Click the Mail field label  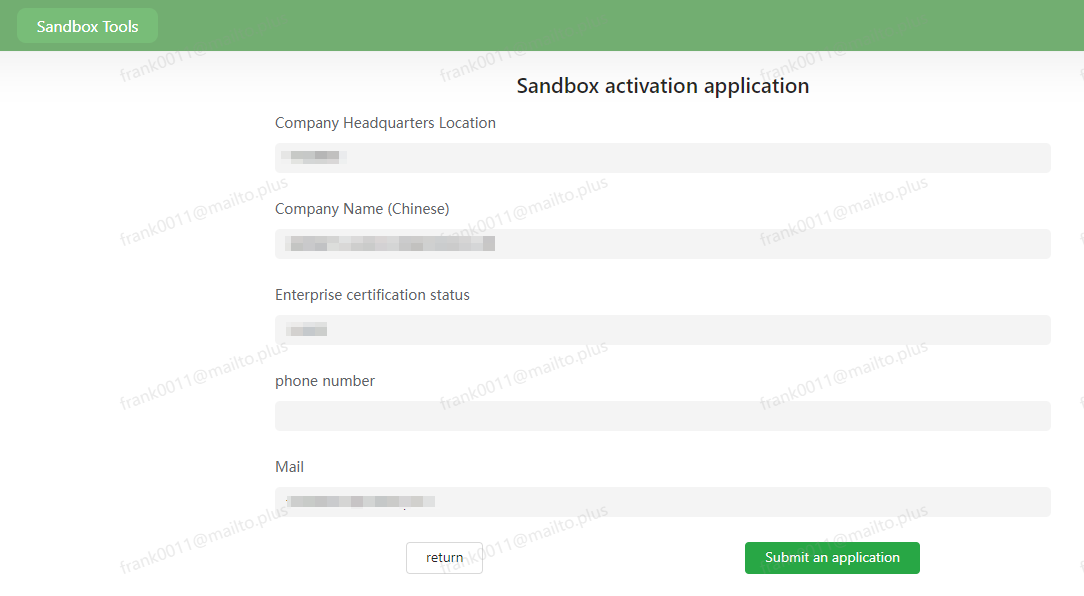coord(289,467)
